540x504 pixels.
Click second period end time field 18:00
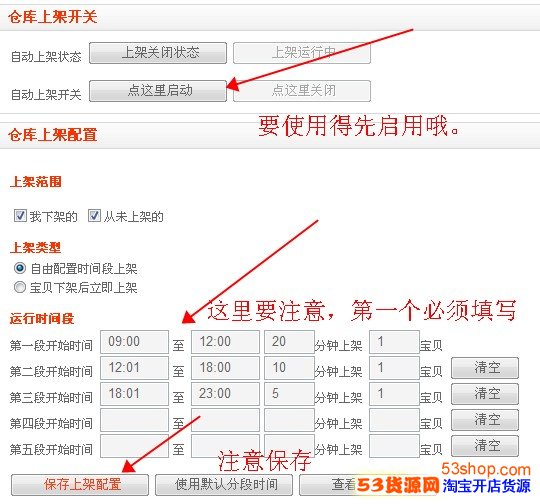pyautogui.click(x=225, y=368)
